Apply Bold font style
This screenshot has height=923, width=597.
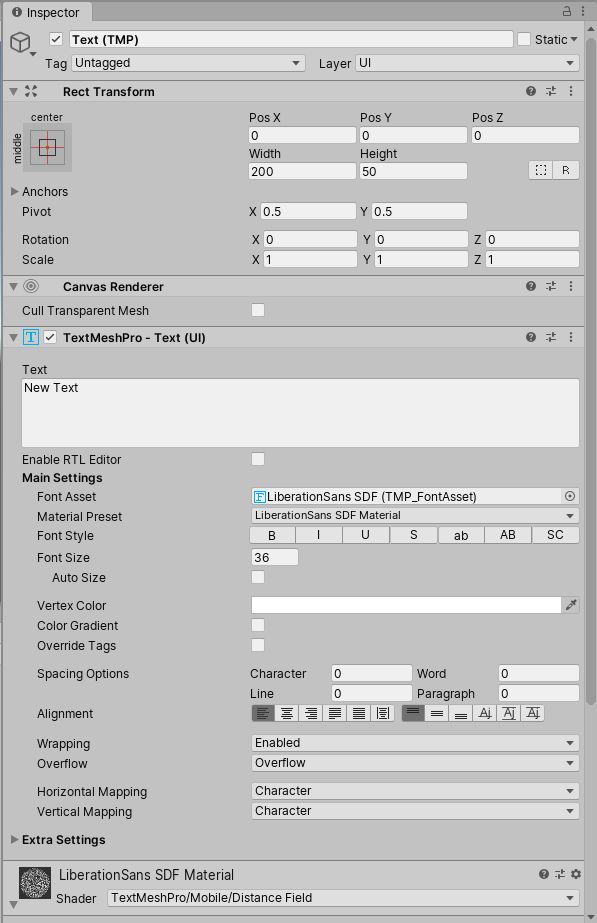click(272, 535)
